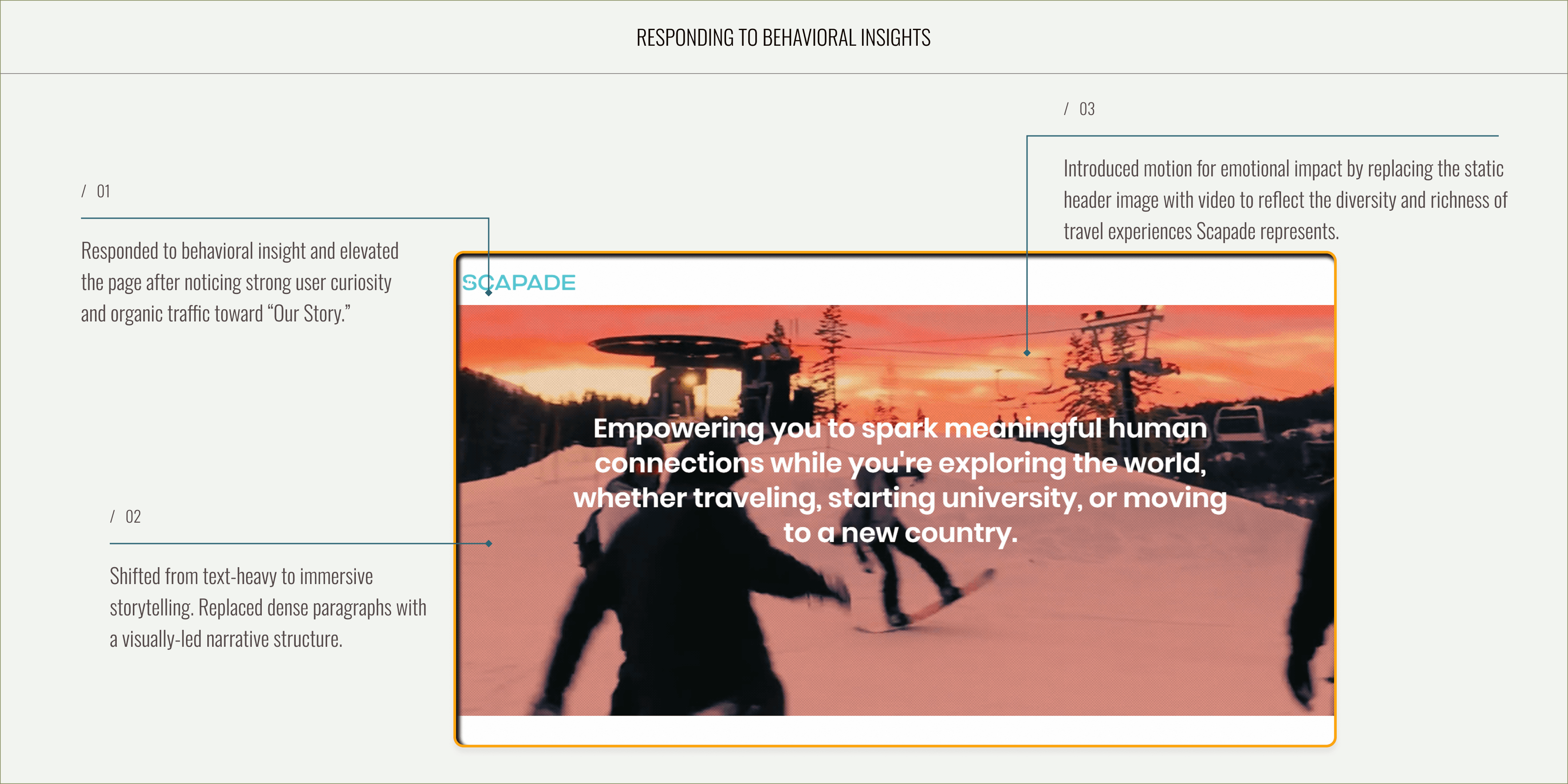This screenshot has height=784, width=1568.
Task: Click the "Responded to behavioral insight" paragraph
Action: point(240,282)
